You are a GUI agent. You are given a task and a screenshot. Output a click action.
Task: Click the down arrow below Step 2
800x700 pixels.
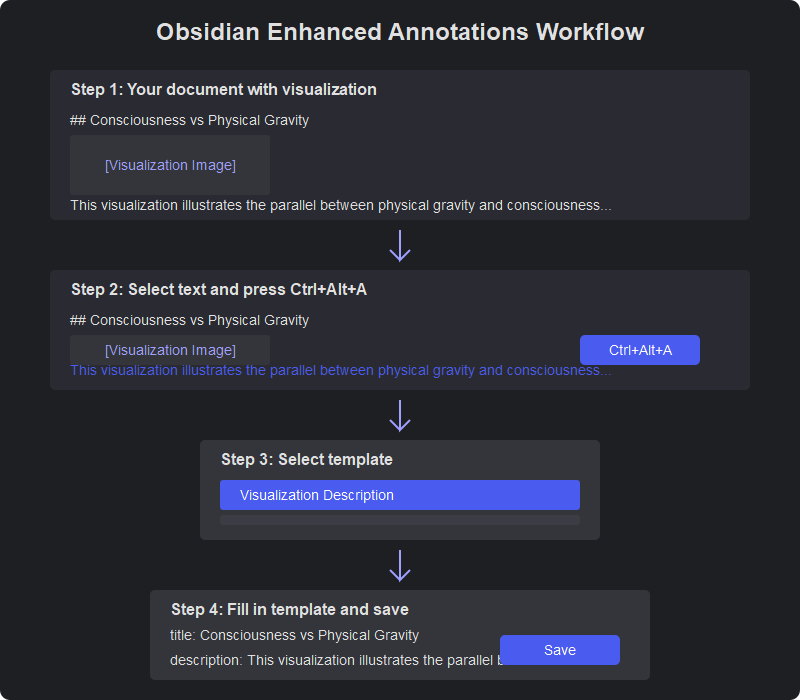click(400, 416)
